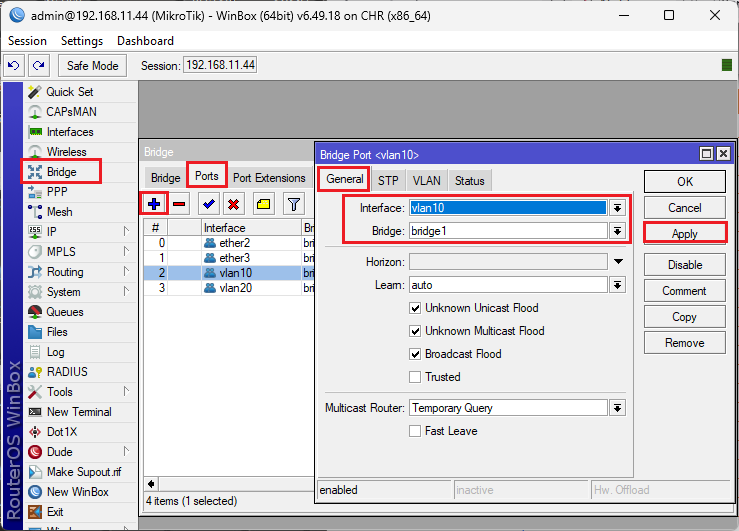739x531 pixels.
Task: Click the red X Disable icon
Action: point(233,204)
